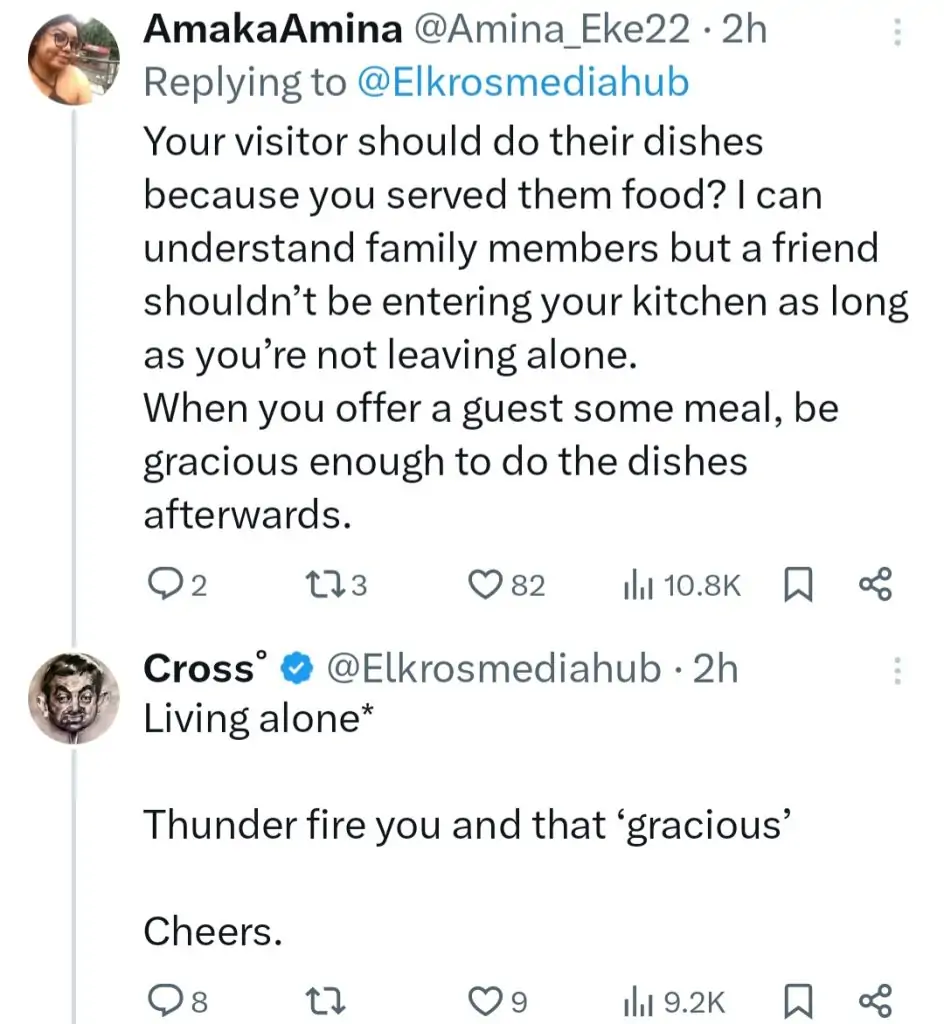View Cross's profile avatar
Viewport: 944px width, 1024px height.
72,697
